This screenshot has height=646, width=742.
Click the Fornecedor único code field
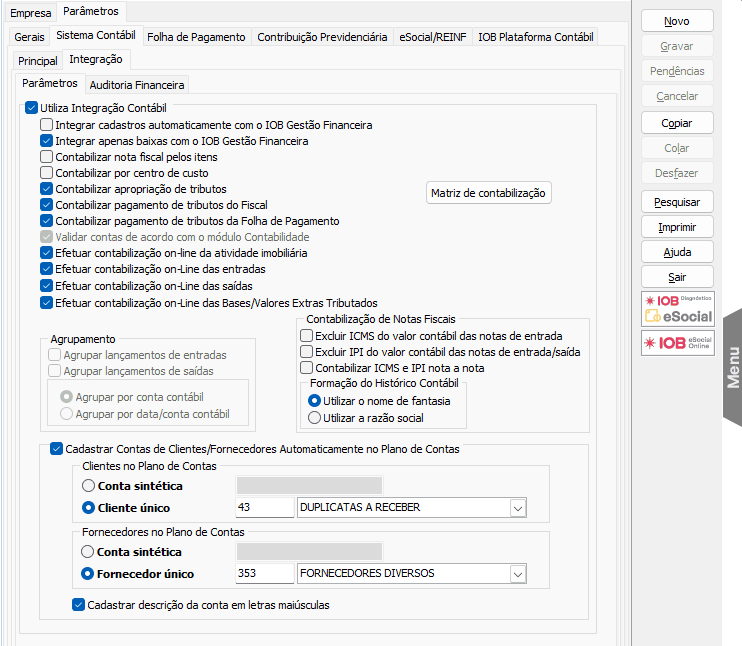(264, 574)
